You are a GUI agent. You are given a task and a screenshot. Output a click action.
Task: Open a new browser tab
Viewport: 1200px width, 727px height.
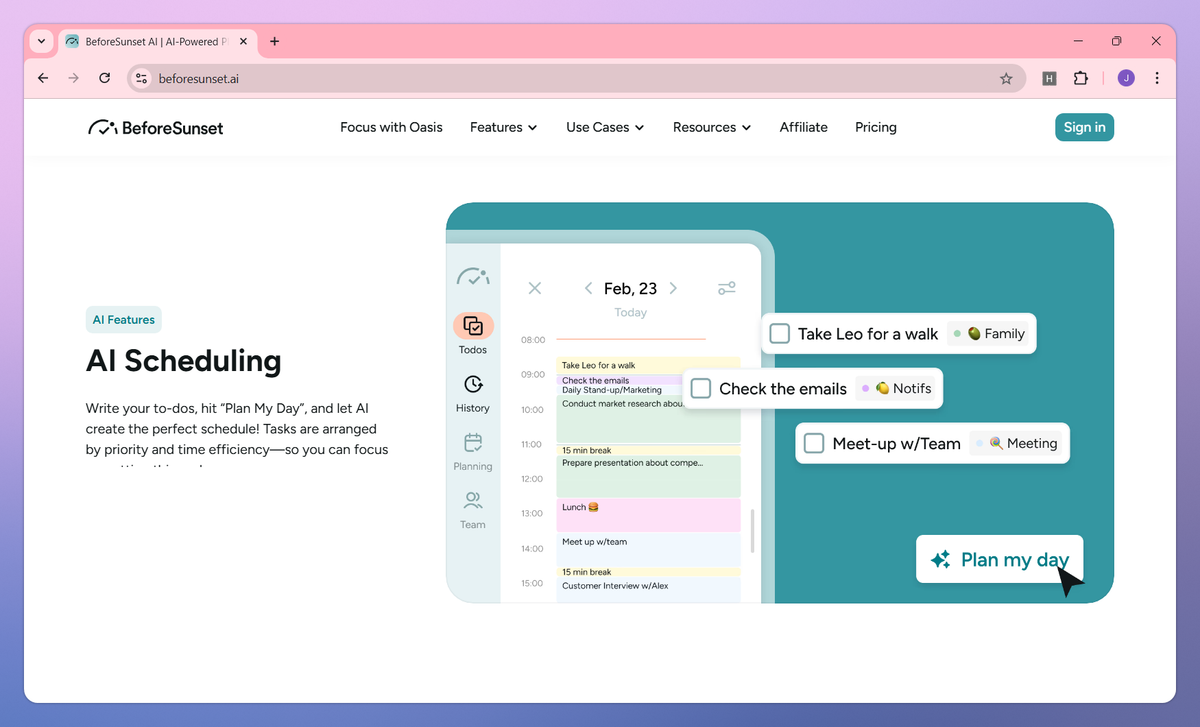click(x=274, y=41)
